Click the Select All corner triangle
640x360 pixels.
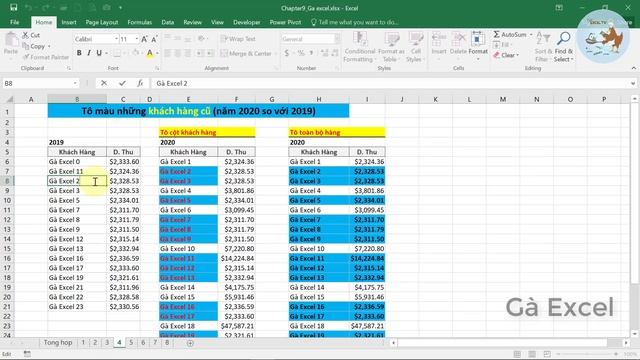point(9,99)
